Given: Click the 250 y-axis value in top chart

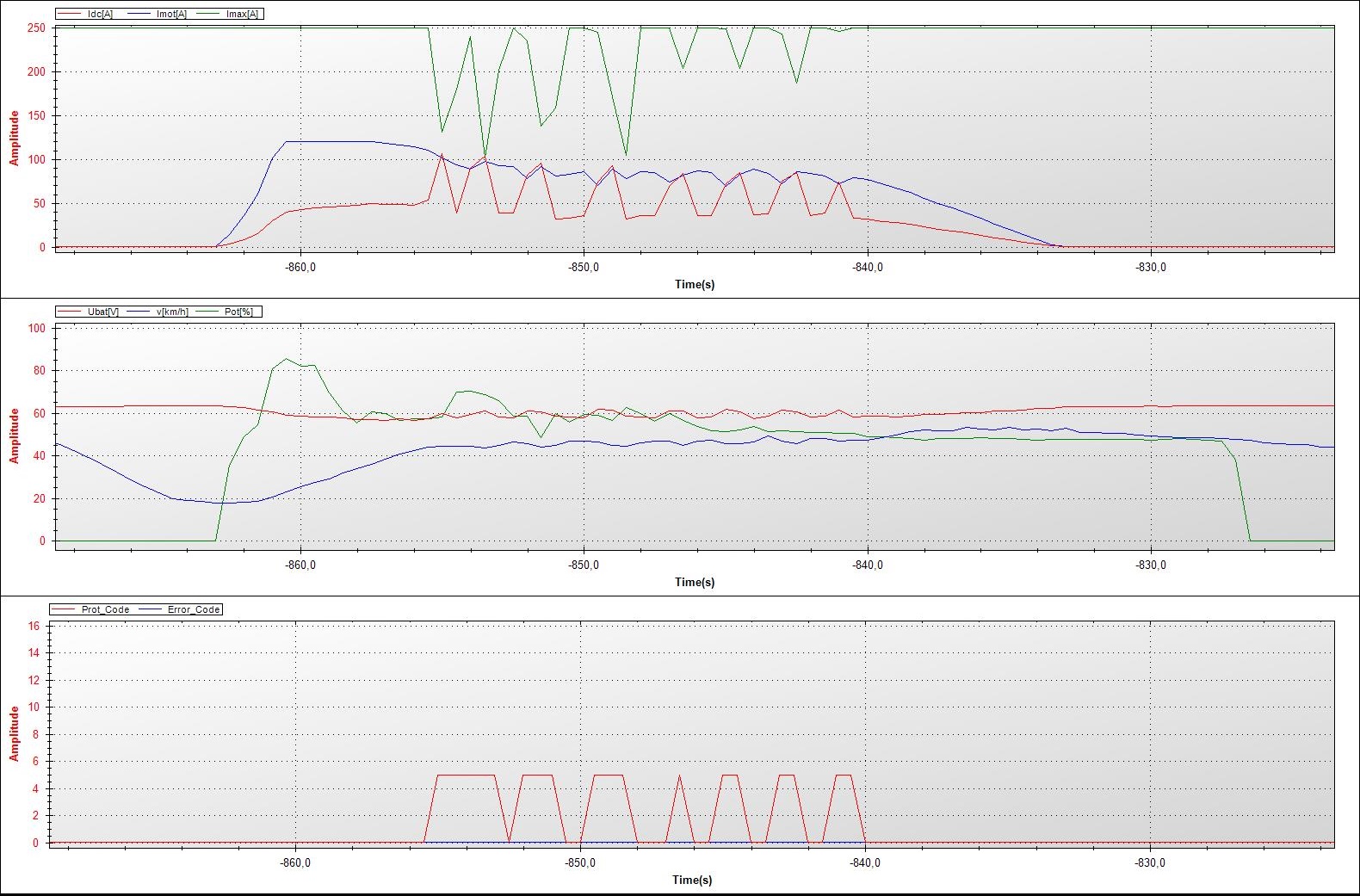Looking at the screenshot, I should click(x=36, y=28).
